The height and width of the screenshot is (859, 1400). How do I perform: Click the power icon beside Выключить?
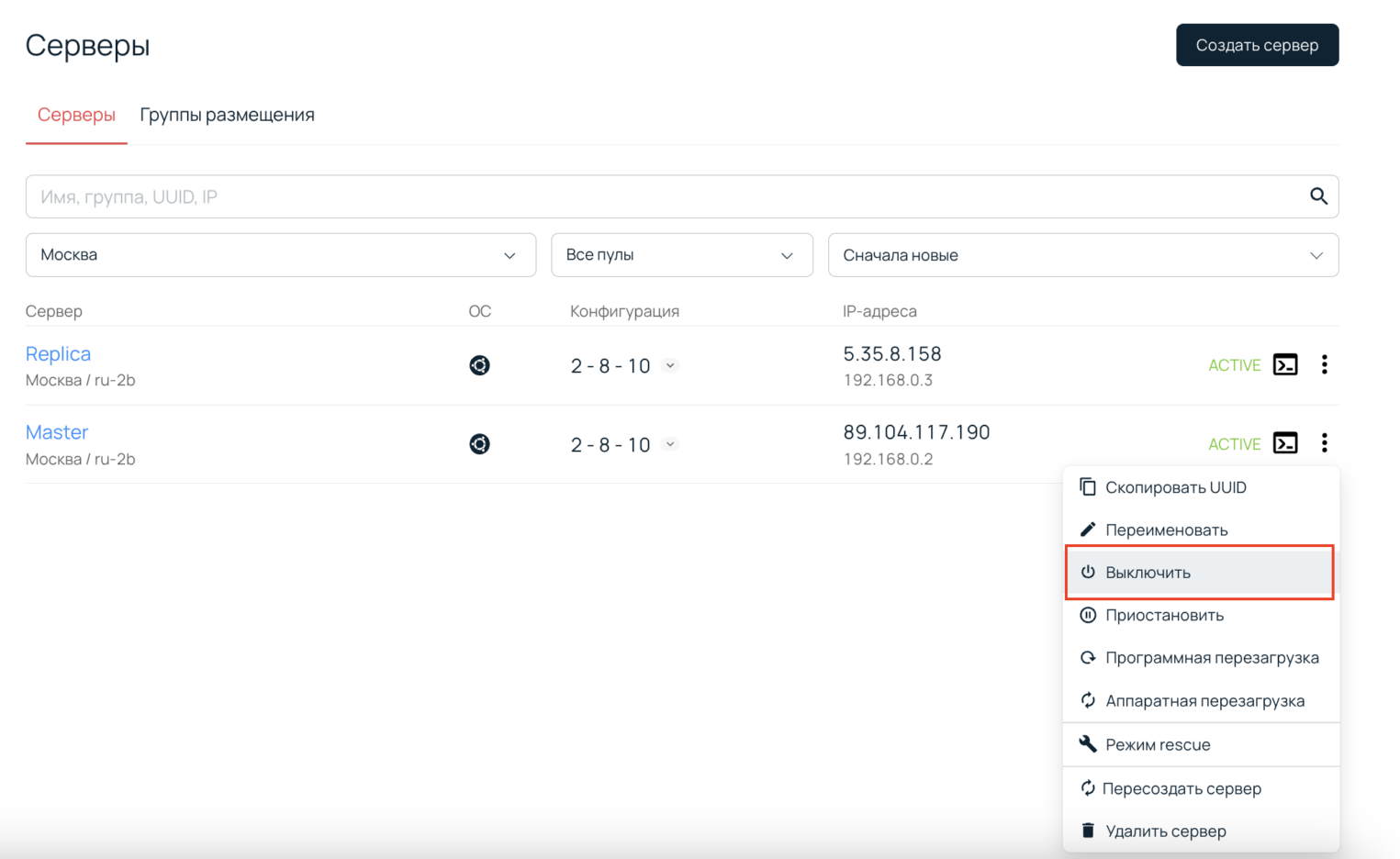point(1088,572)
